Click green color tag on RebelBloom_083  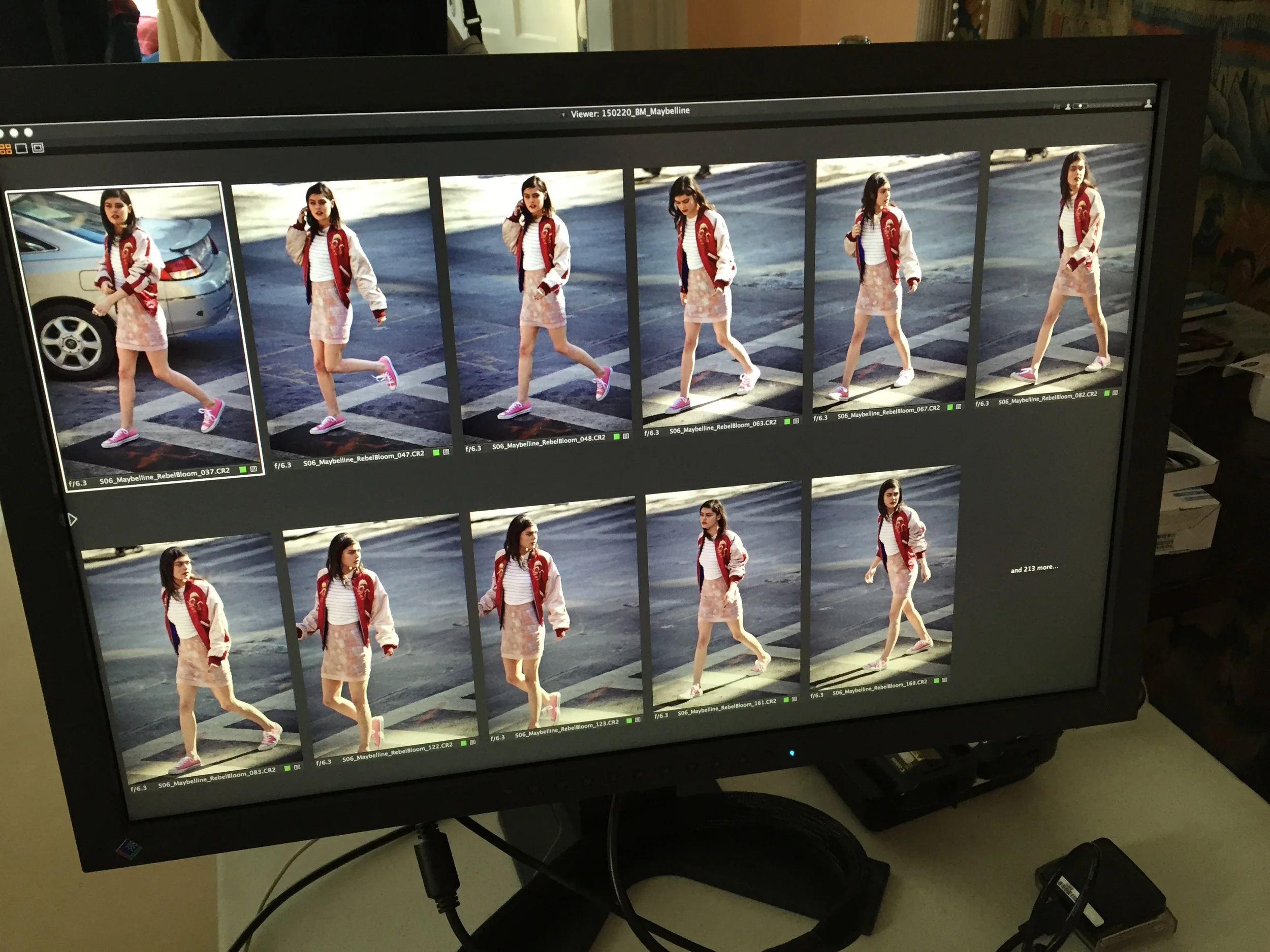click(x=288, y=767)
